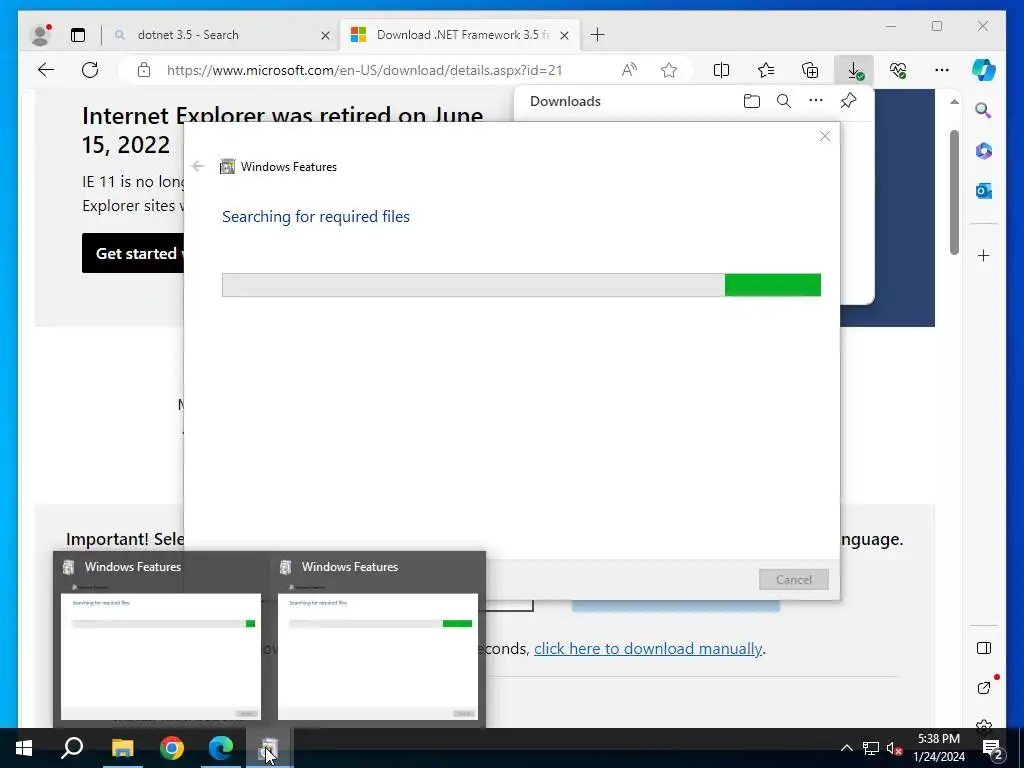Image resolution: width=1024 pixels, height=768 pixels.
Task: Click page vertical scrollbar thumb
Action: [x=954, y=192]
